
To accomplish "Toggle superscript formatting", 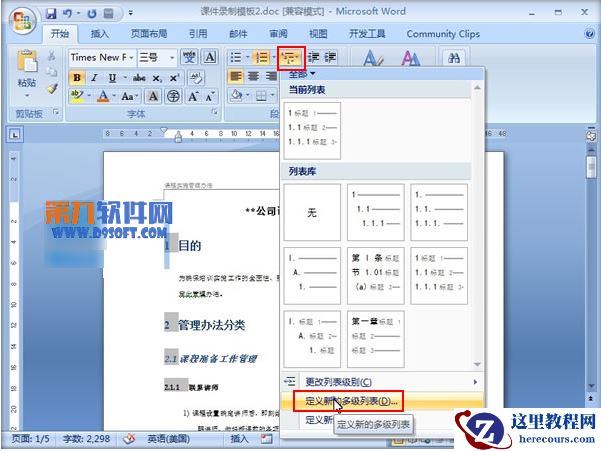I will point(174,77).
